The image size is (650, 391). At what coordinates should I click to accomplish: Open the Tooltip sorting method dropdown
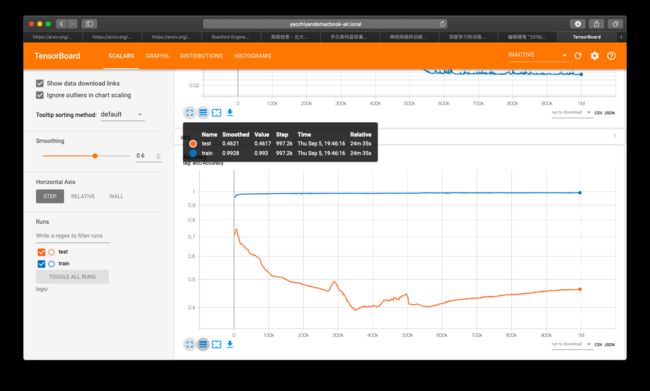point(122,114)
